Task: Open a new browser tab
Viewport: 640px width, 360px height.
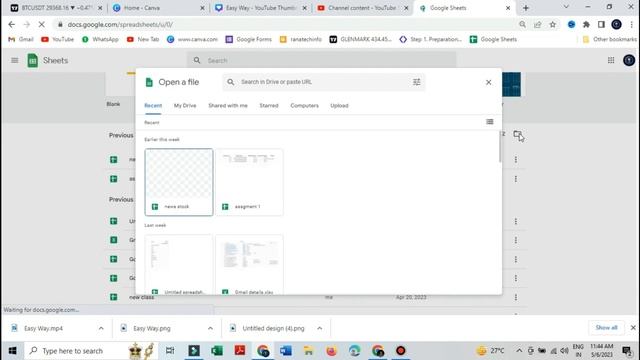Action: [x=526, y=8]
